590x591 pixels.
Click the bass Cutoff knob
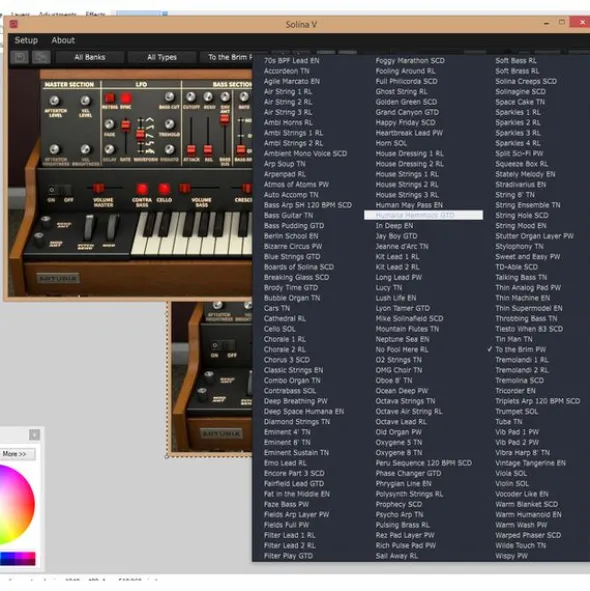point(191,97)
